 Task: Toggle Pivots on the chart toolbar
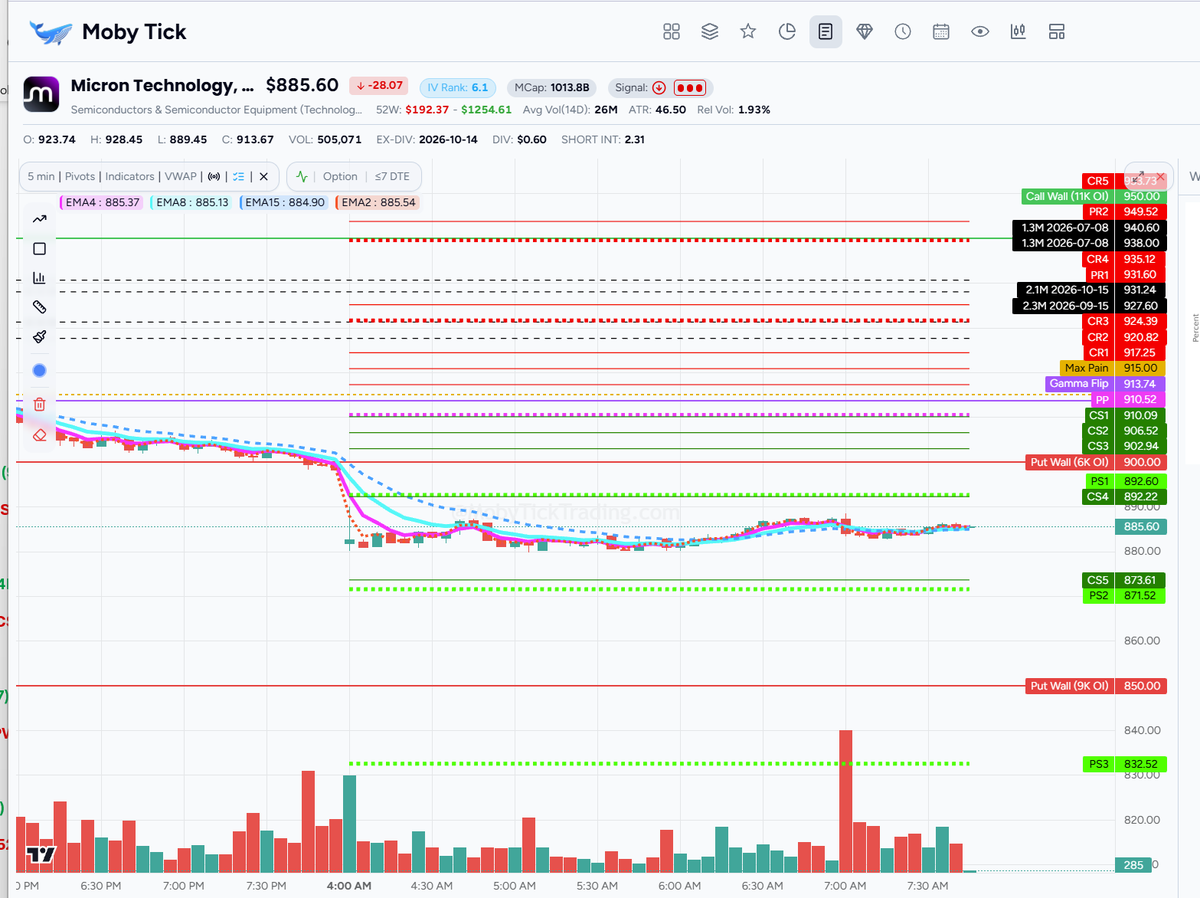click(x=80, y=176)
